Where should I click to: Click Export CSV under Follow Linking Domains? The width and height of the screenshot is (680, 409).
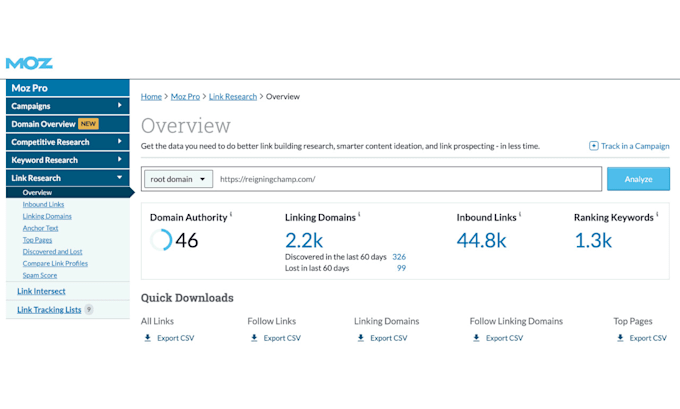pyautogui.click(x=504, y=338)
